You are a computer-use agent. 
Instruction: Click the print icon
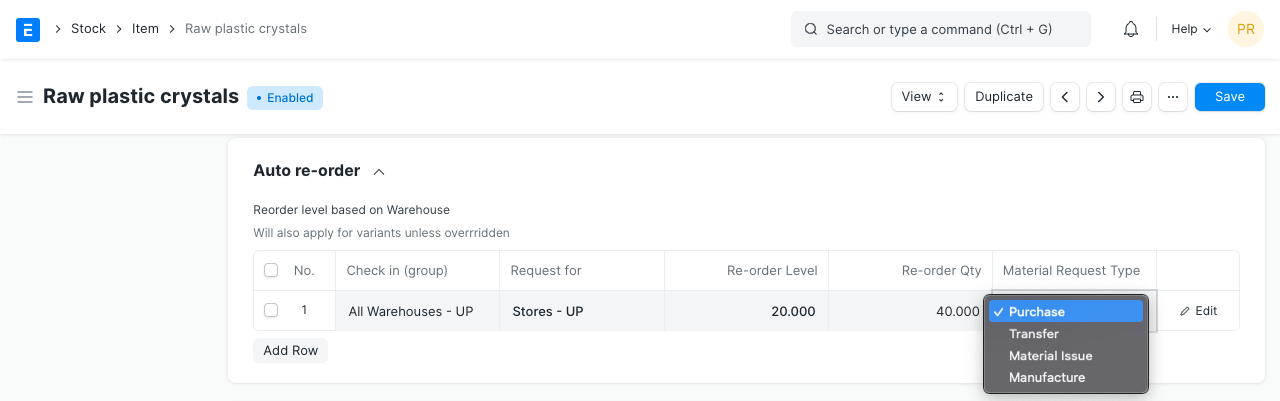[1137, 97]
